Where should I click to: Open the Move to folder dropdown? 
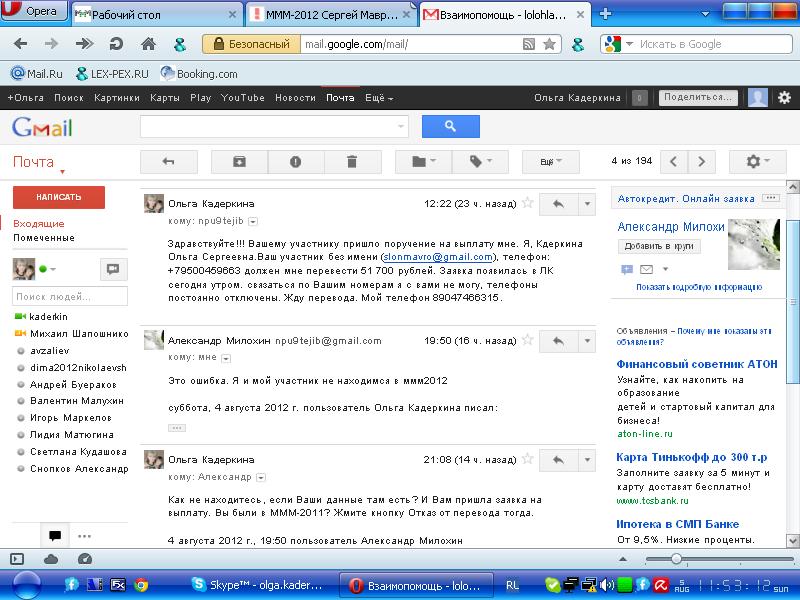click(x=423, y=162)
